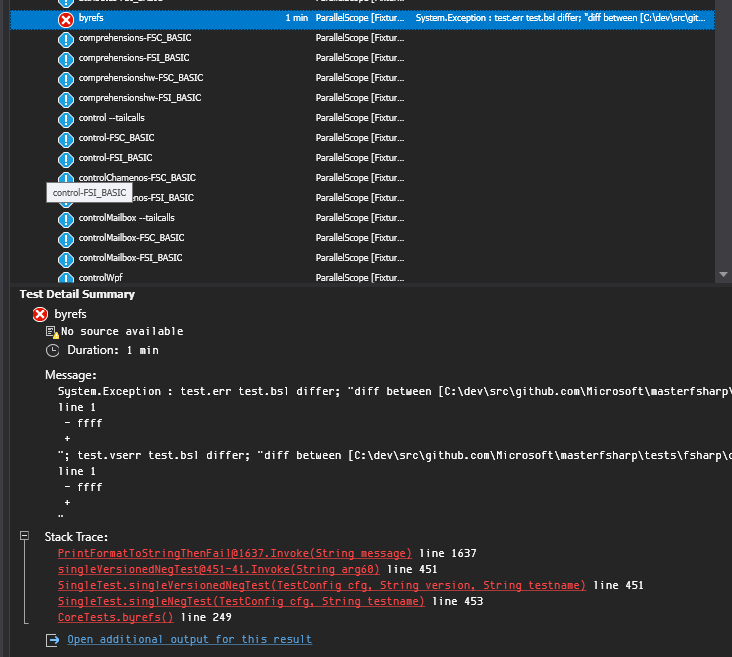The image size is (732, 657).
Task: Open singleVersionedNegTest@451-41.Invoke stack frame link
Action: click(218, 569)
